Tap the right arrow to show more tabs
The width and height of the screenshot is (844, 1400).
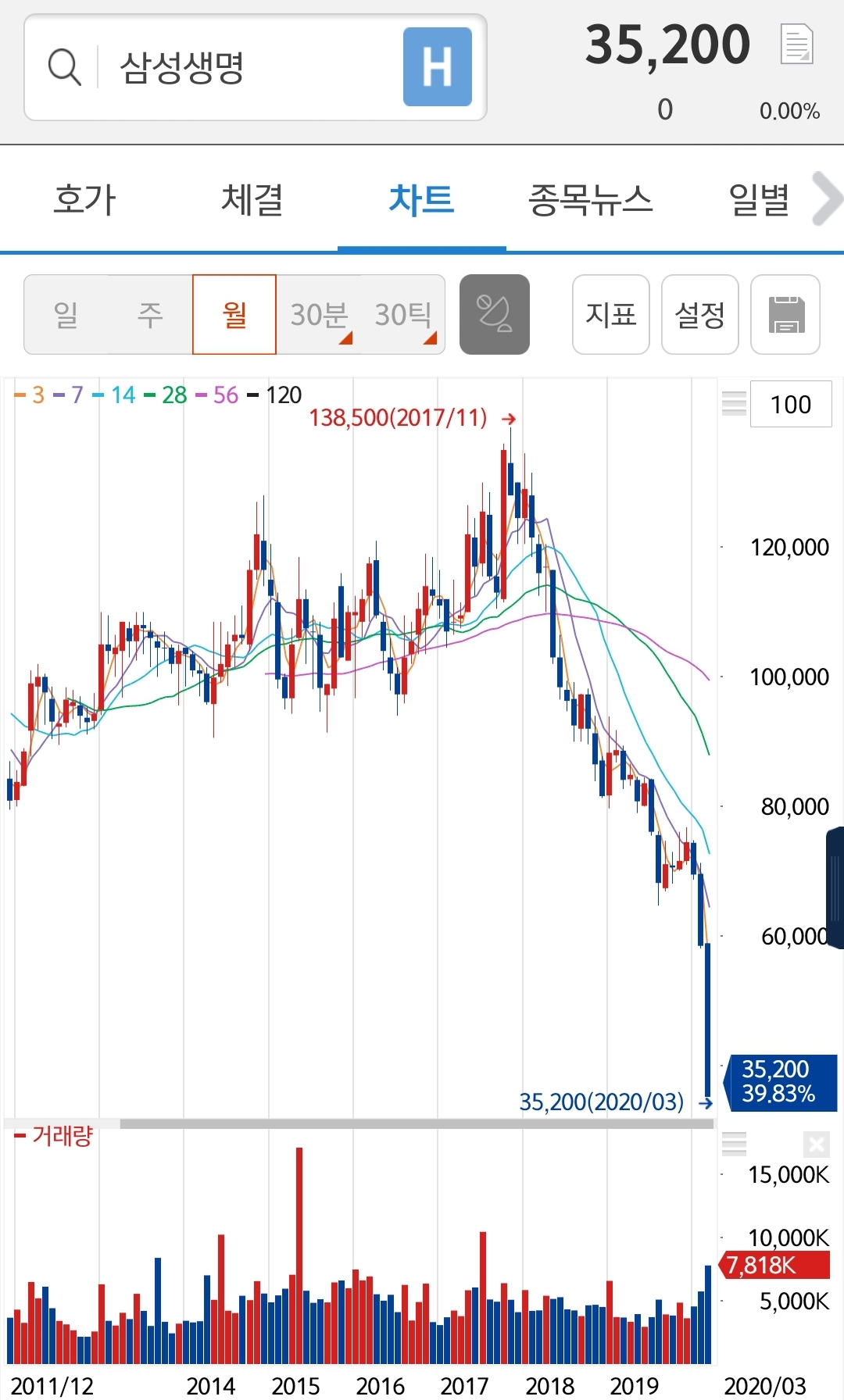click(828, 199)
